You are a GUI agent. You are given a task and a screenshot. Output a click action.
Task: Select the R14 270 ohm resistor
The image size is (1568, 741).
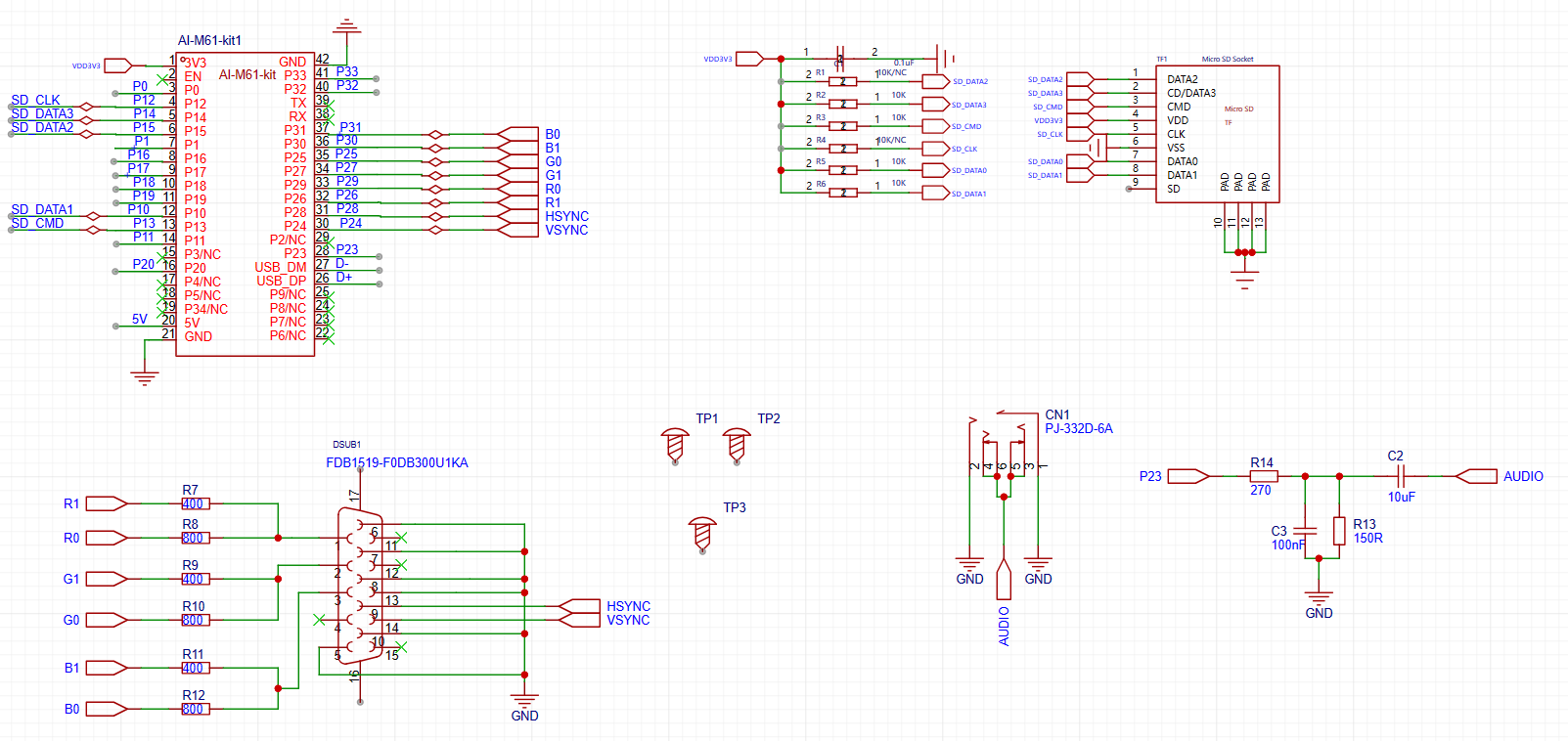pyautogui.click(x=1264, y=476)
